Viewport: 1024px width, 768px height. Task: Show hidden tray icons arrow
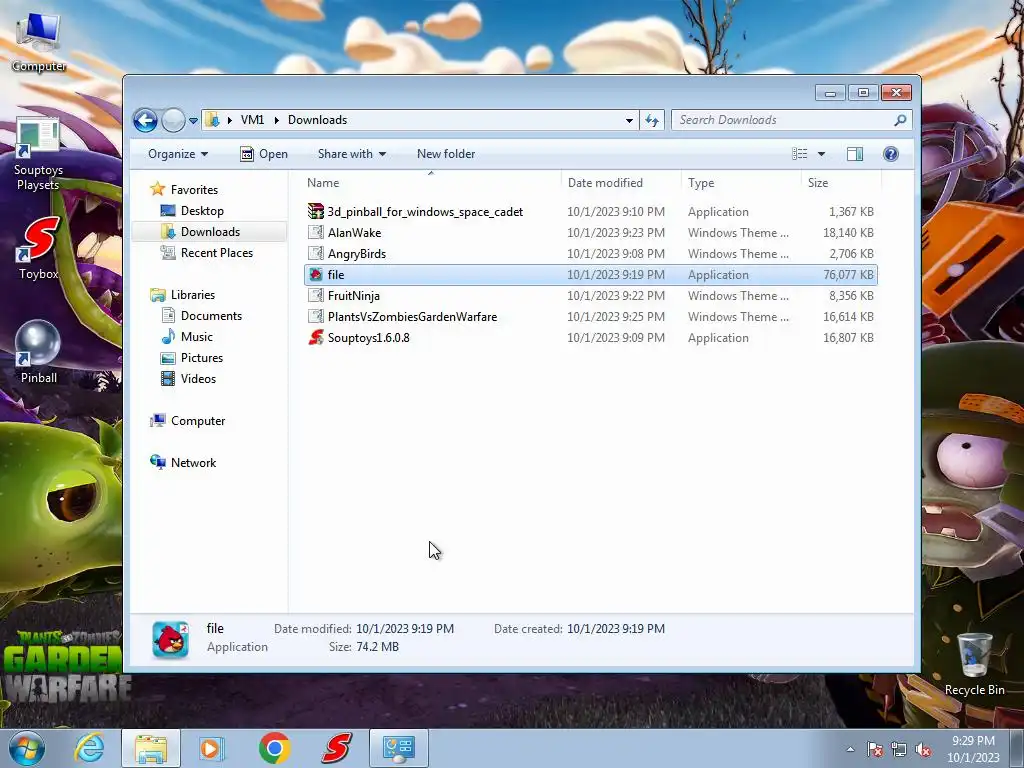[x=850, y=749]
